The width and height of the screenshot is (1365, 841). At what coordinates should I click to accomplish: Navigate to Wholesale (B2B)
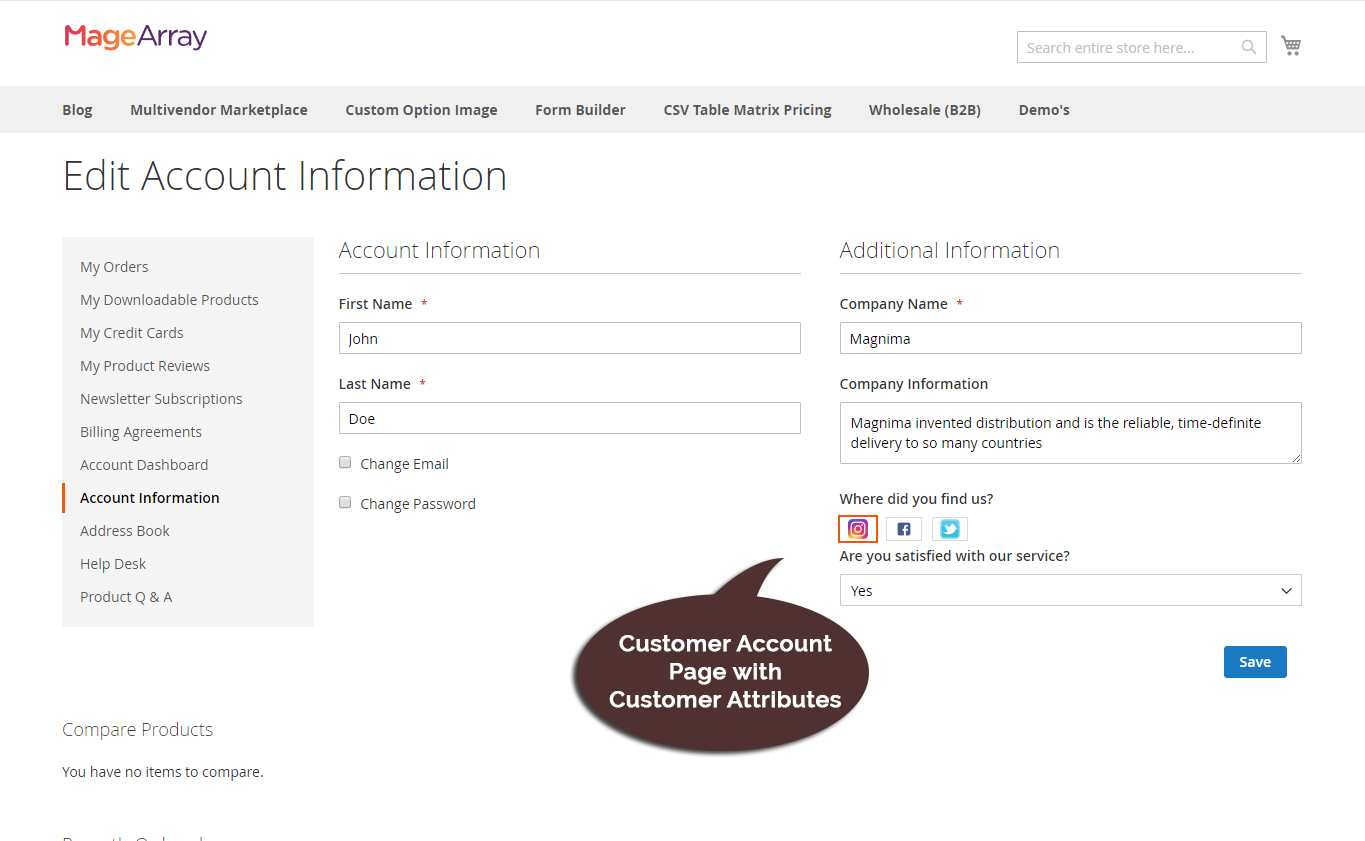[924, 109]
